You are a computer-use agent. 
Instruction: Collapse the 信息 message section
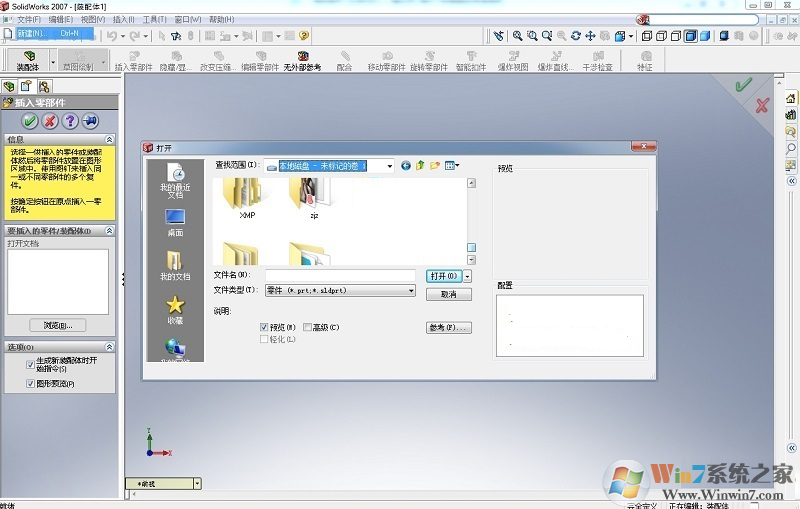(109, 139)
